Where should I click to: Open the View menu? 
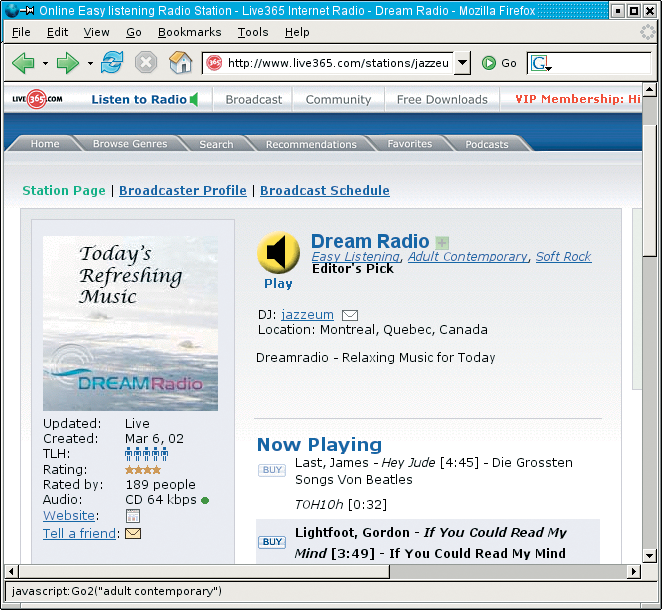pyautogui.click(x=96, y=32)
